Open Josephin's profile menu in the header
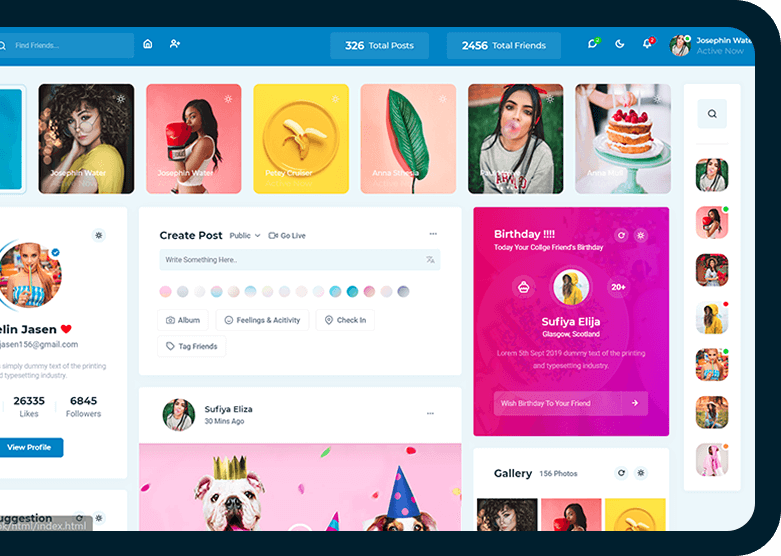 (x=711, y=45)
